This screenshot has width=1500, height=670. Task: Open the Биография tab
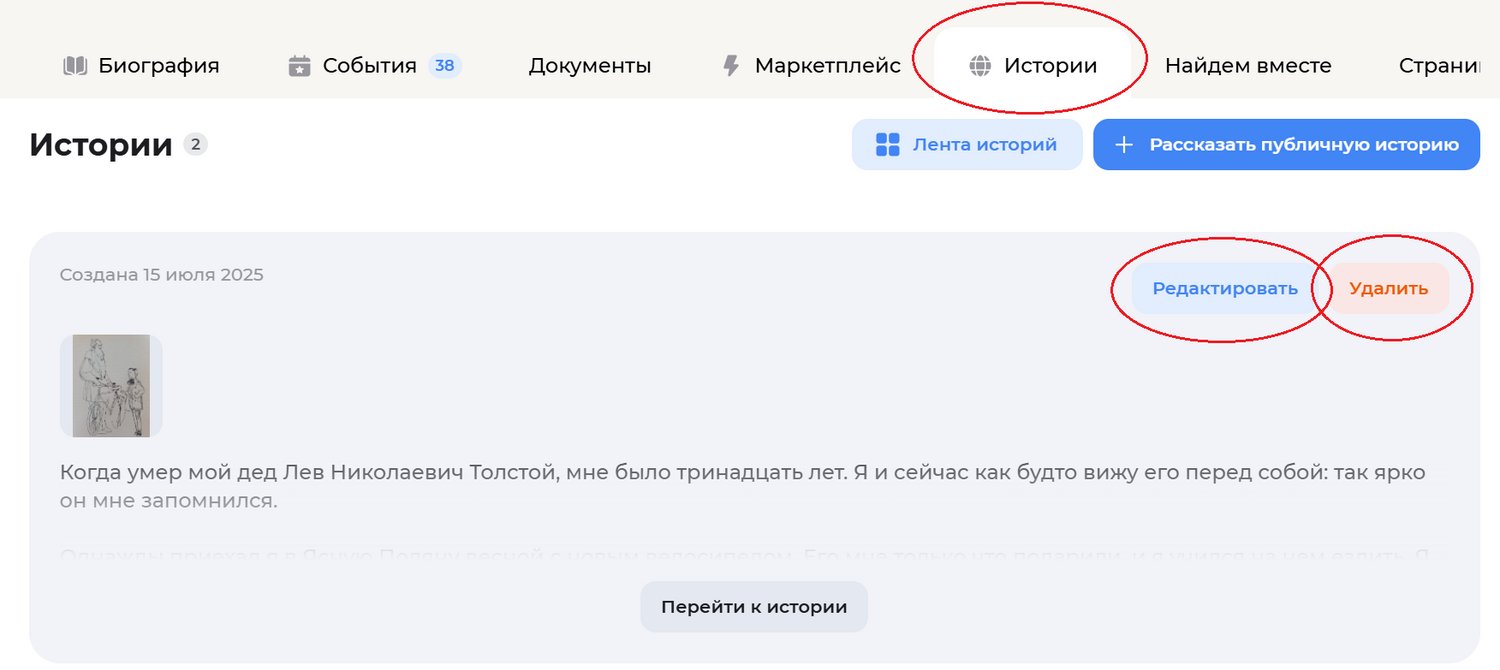coord(158,66)
